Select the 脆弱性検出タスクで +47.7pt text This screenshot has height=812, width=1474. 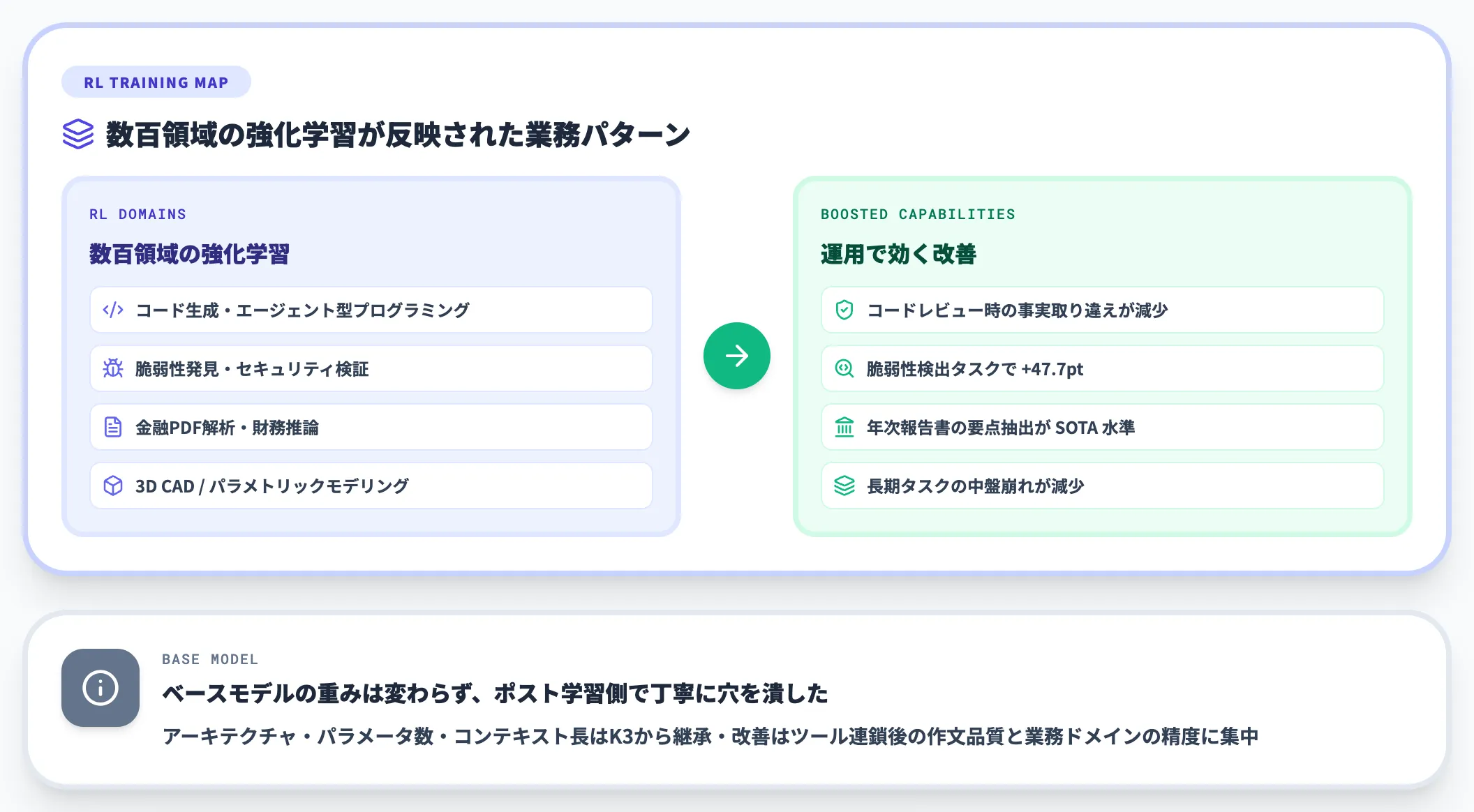coord(975,368)
